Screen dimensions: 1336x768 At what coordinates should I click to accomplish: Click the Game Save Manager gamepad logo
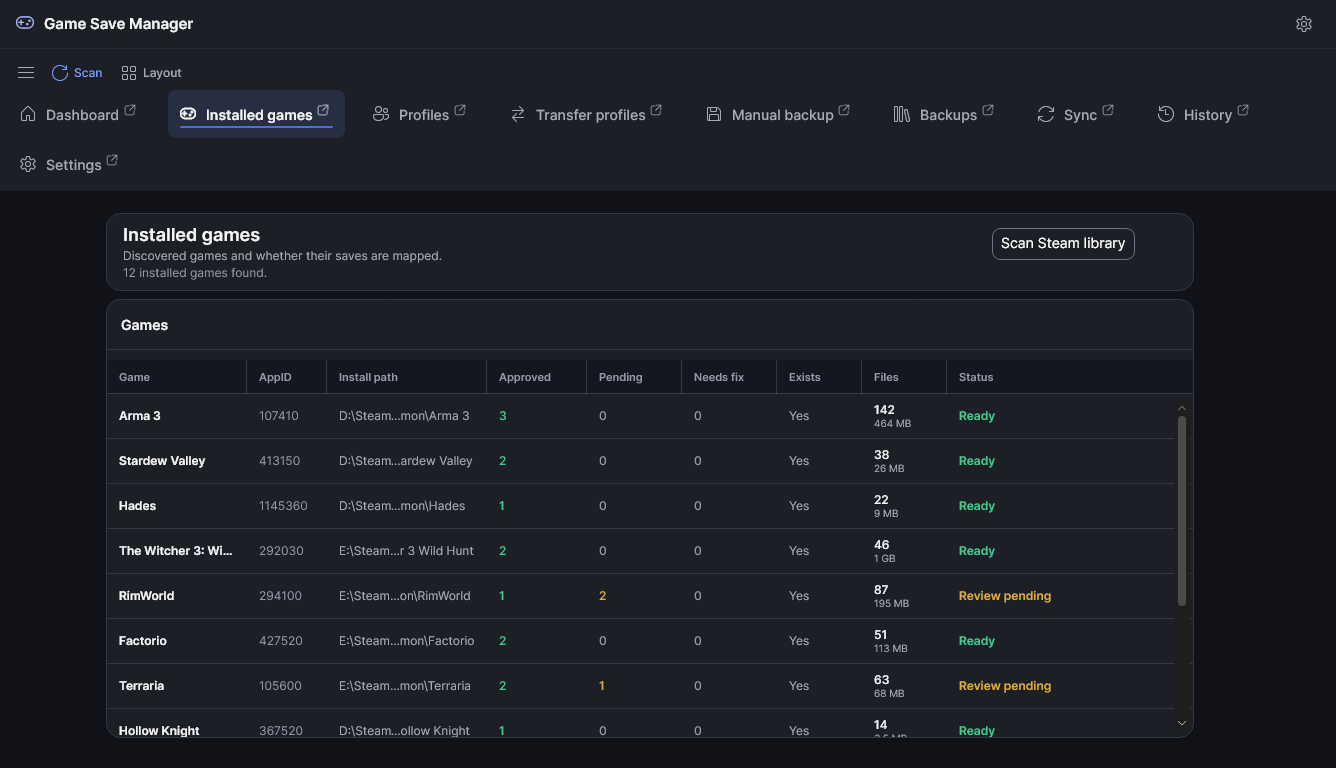(x=25, y=23)
